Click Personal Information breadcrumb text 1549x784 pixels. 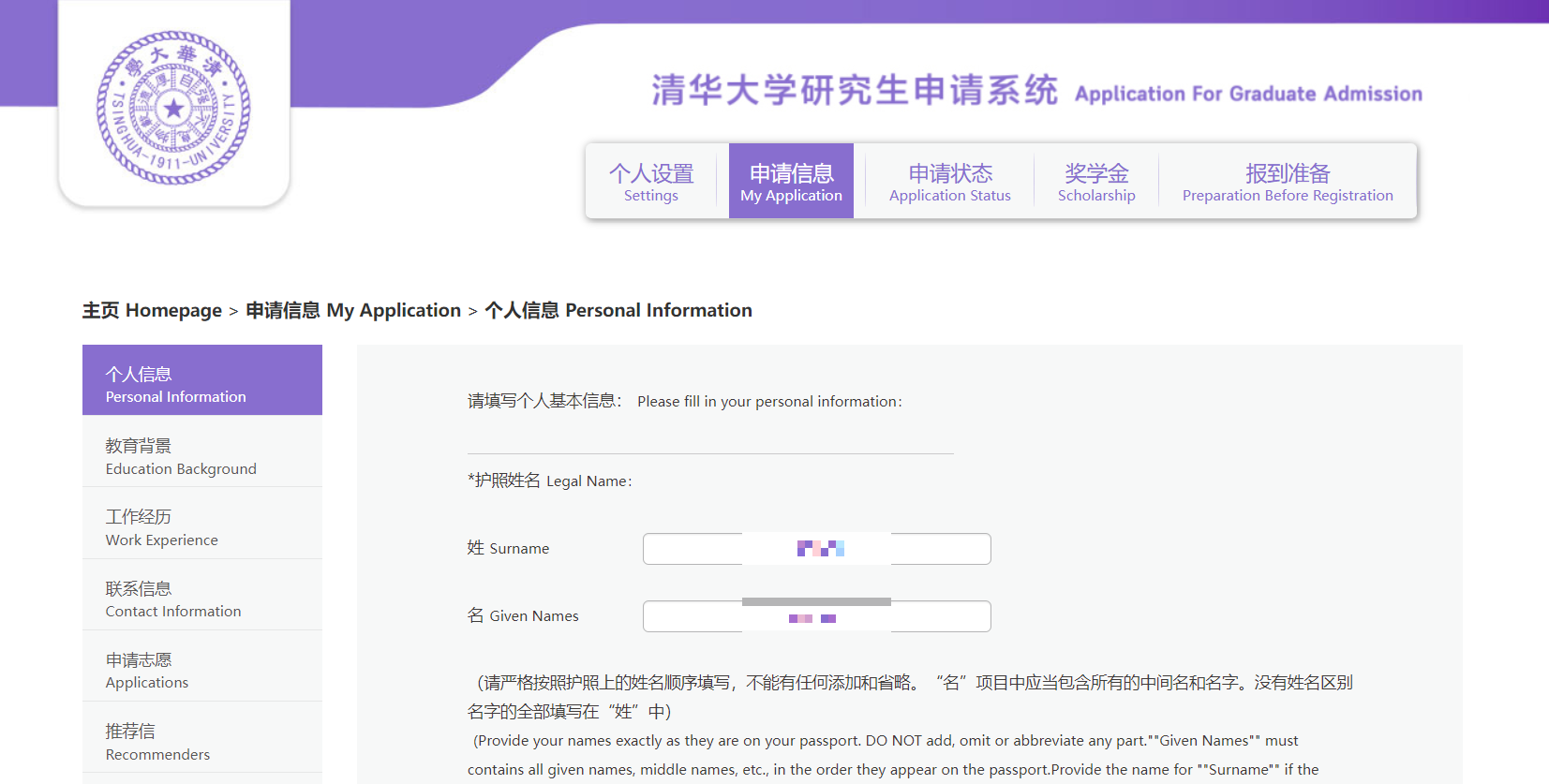point(618,310)
